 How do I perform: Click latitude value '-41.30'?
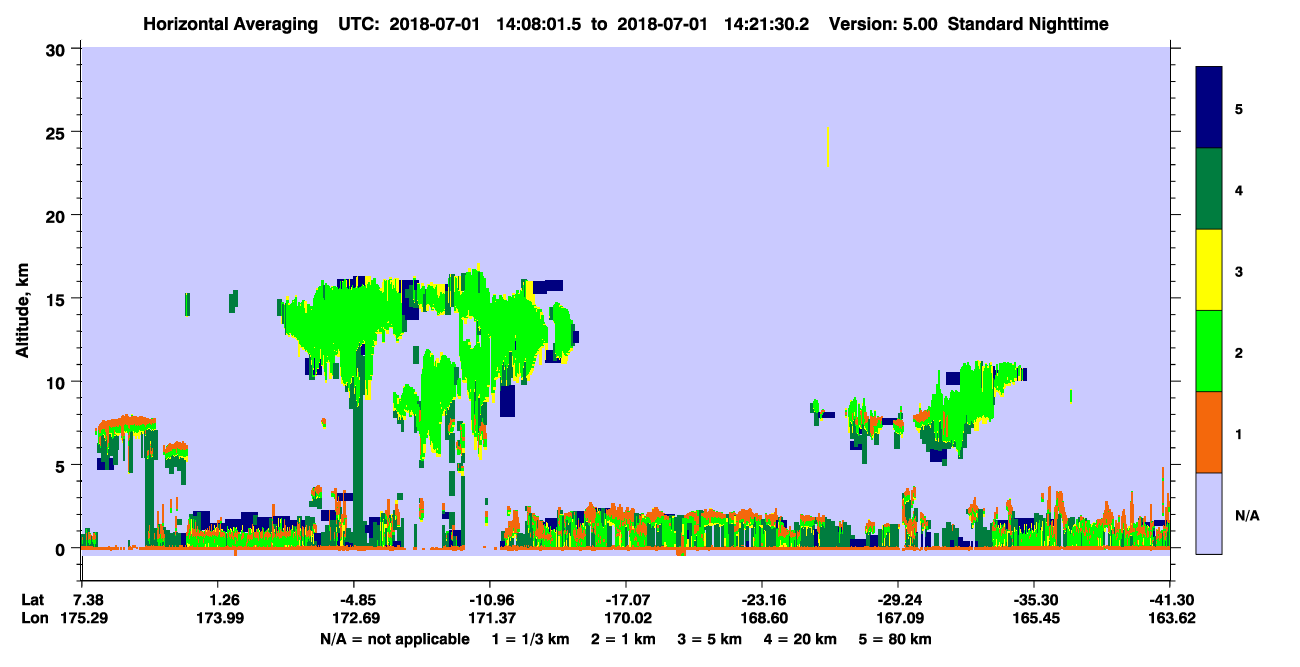coord(1171,600)
